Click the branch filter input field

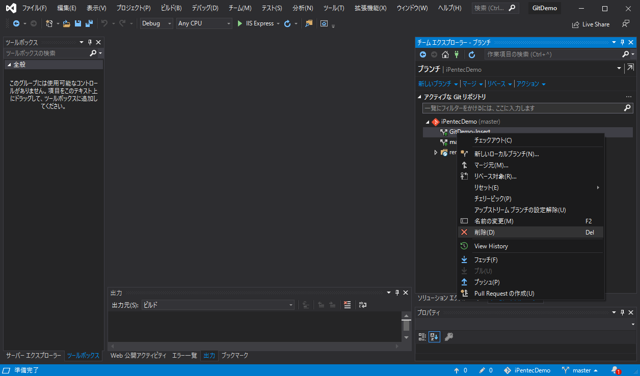click(x=527, y=108)
